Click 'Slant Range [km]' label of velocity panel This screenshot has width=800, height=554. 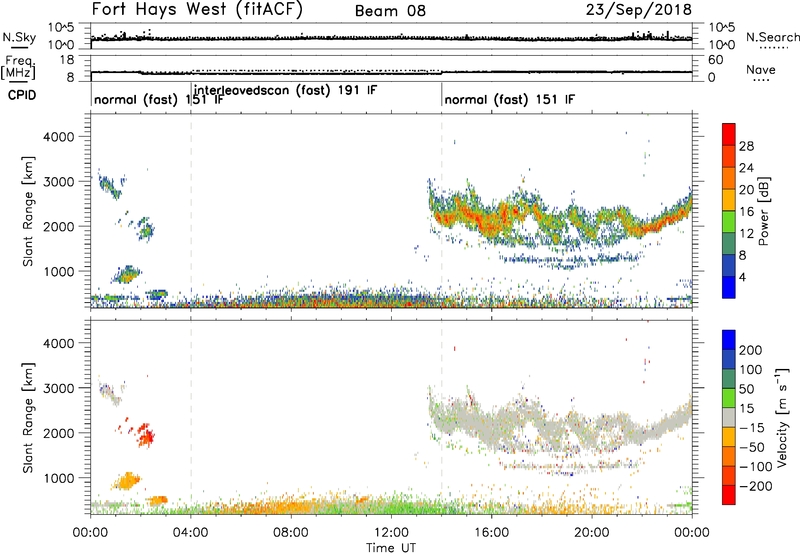pyautogui.click(x=28, y=418)
